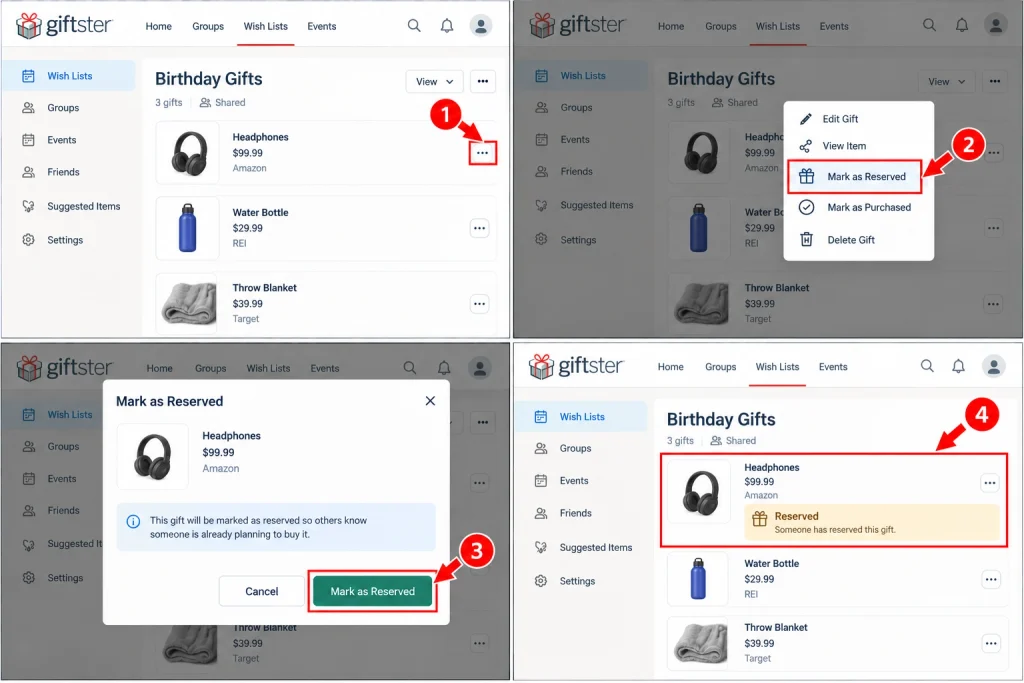The width and height of the screenshot is (1024, 683).
Task: Open Wish Lists nav tab in step 4 screenshot
Action: click(777, 367)
